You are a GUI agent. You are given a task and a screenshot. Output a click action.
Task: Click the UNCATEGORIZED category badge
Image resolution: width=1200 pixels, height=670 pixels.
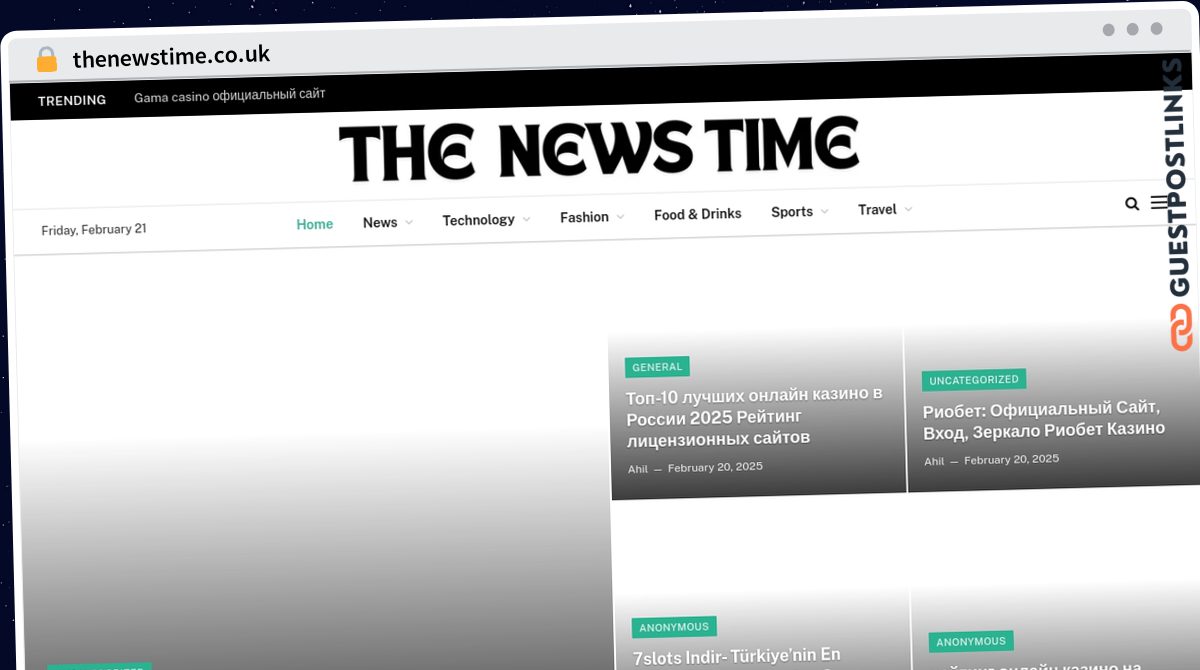point(974,380)
